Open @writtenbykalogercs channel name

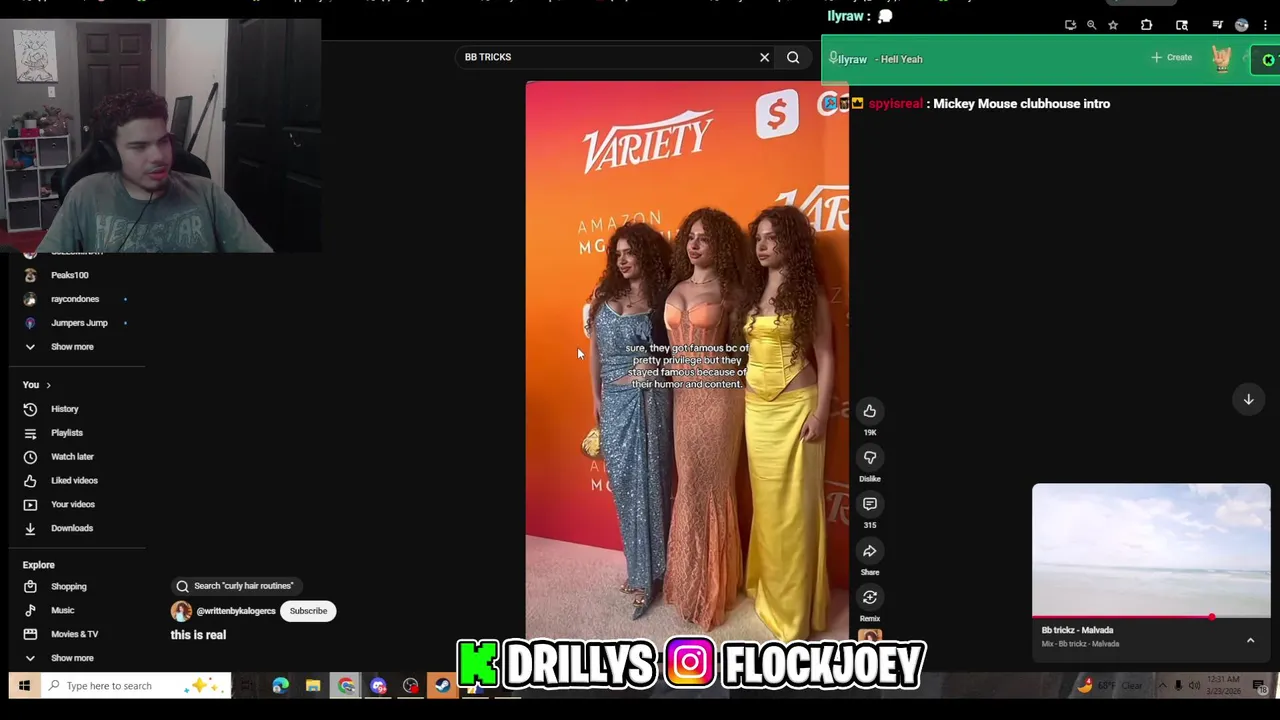(235, 611)
